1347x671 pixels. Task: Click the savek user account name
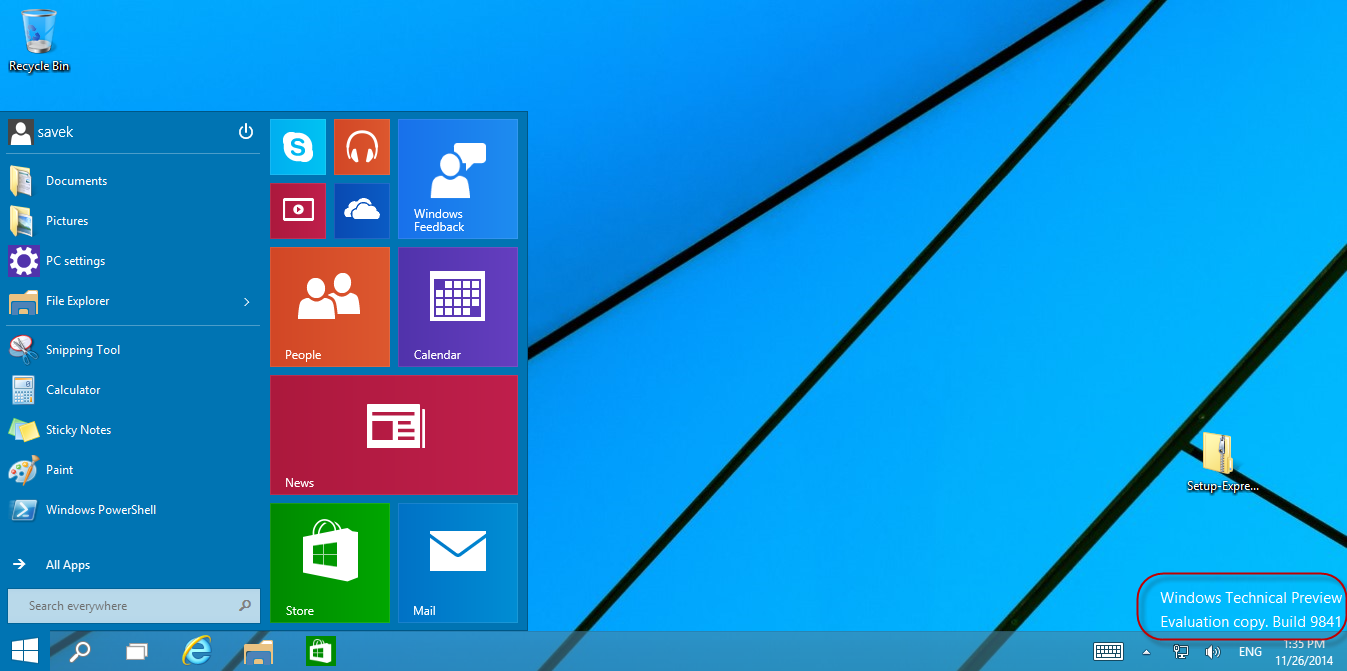coord(58,131)
